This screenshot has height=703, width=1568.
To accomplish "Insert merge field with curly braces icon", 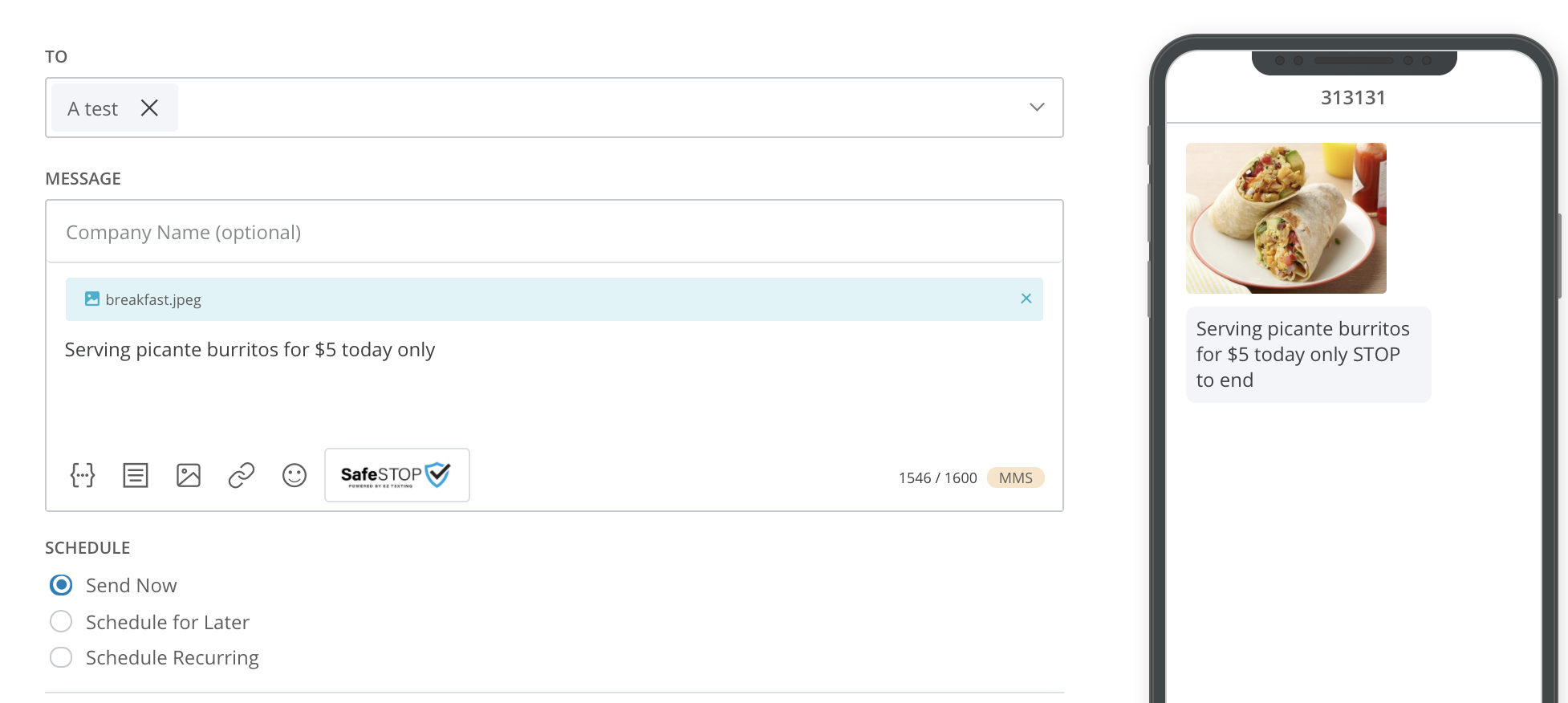I will (83, 475).
